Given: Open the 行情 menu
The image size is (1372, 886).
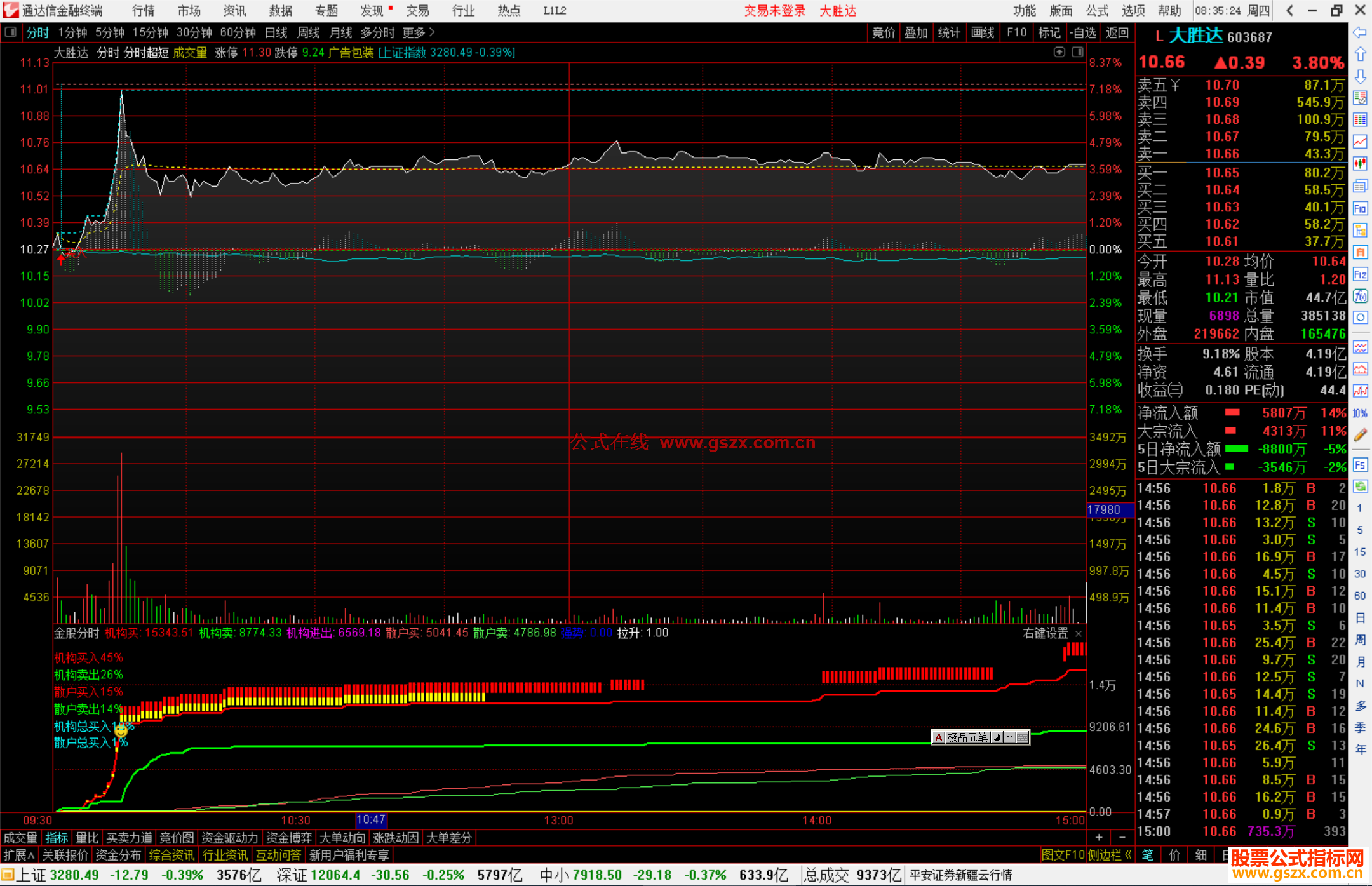Looking at the screenshot, I should [x=143, y=11].
